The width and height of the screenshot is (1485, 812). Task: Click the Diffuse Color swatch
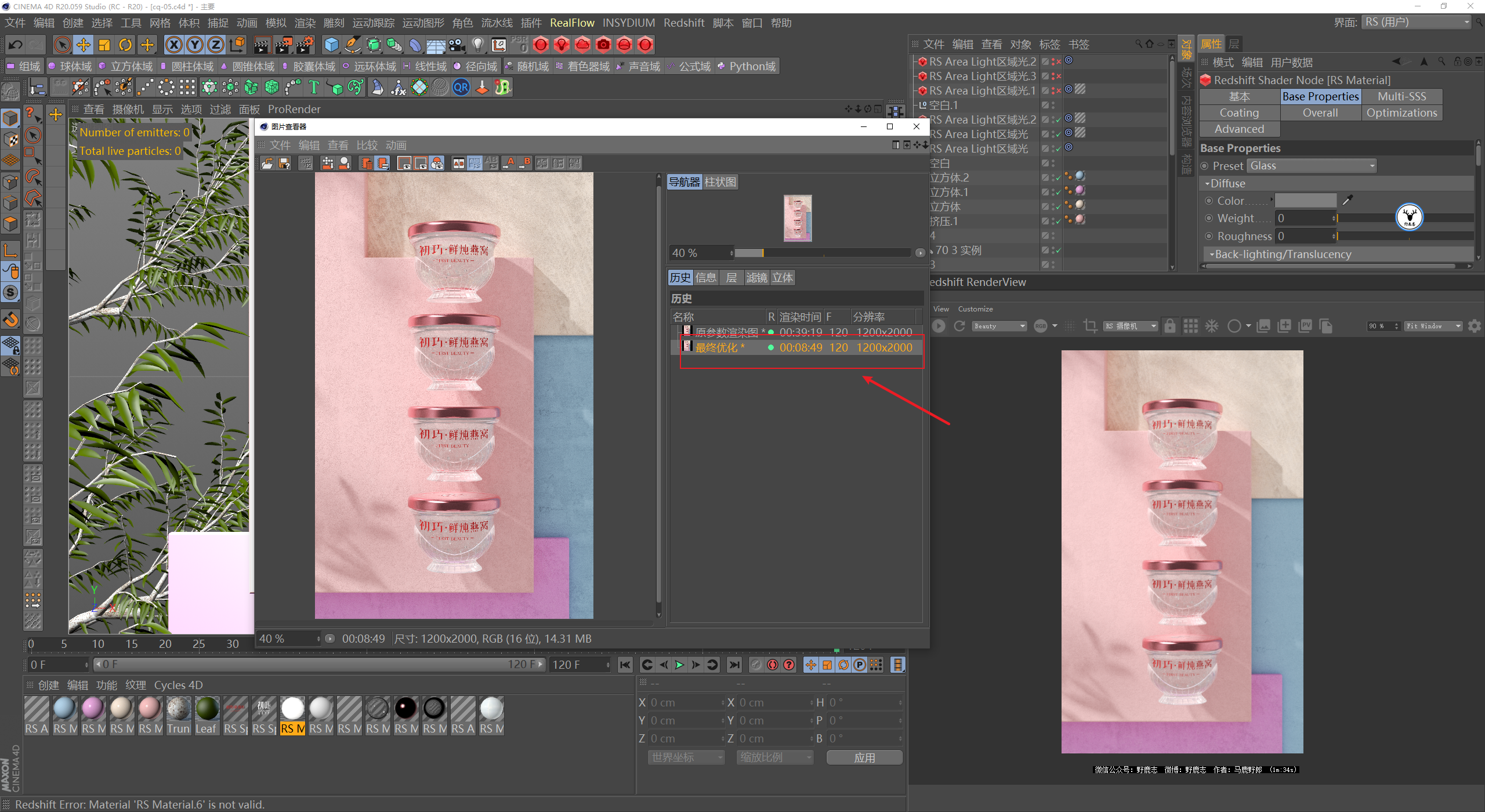point(1306,201)
